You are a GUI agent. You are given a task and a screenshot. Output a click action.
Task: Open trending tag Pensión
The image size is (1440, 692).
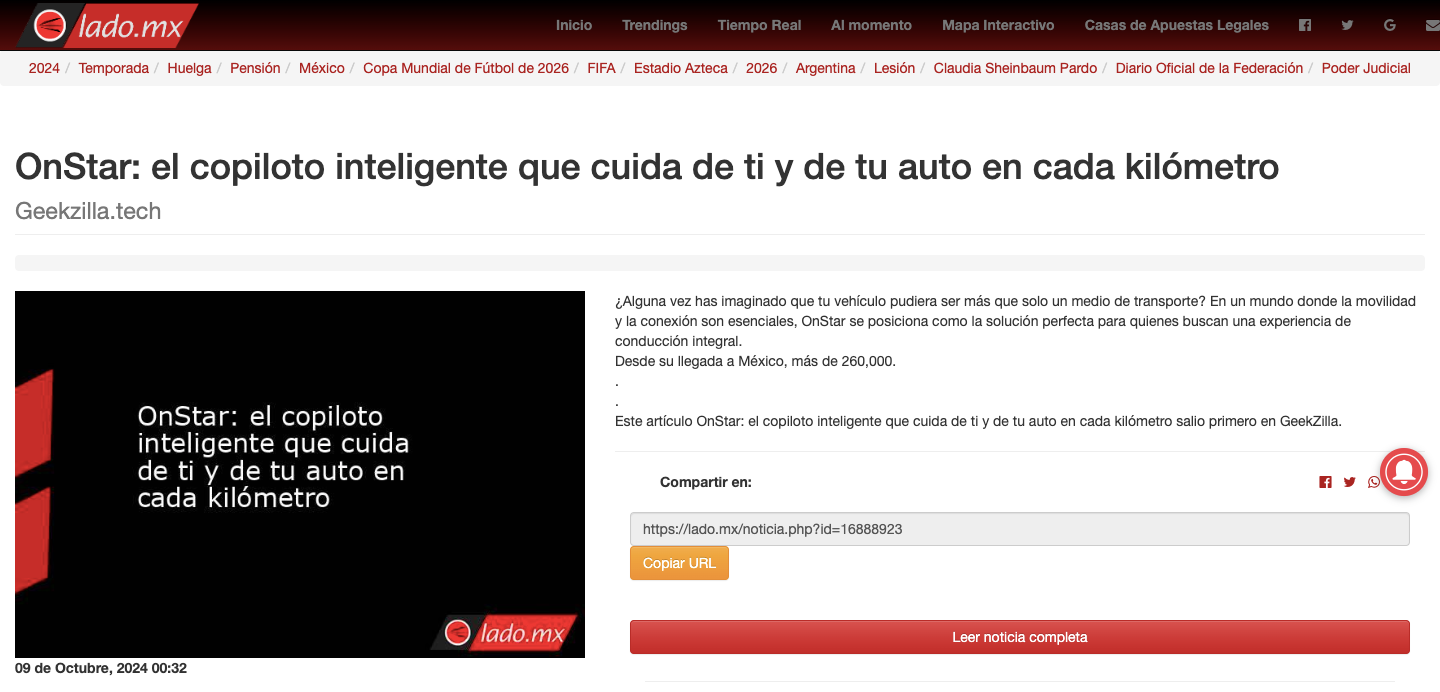[x=255, y=68]
